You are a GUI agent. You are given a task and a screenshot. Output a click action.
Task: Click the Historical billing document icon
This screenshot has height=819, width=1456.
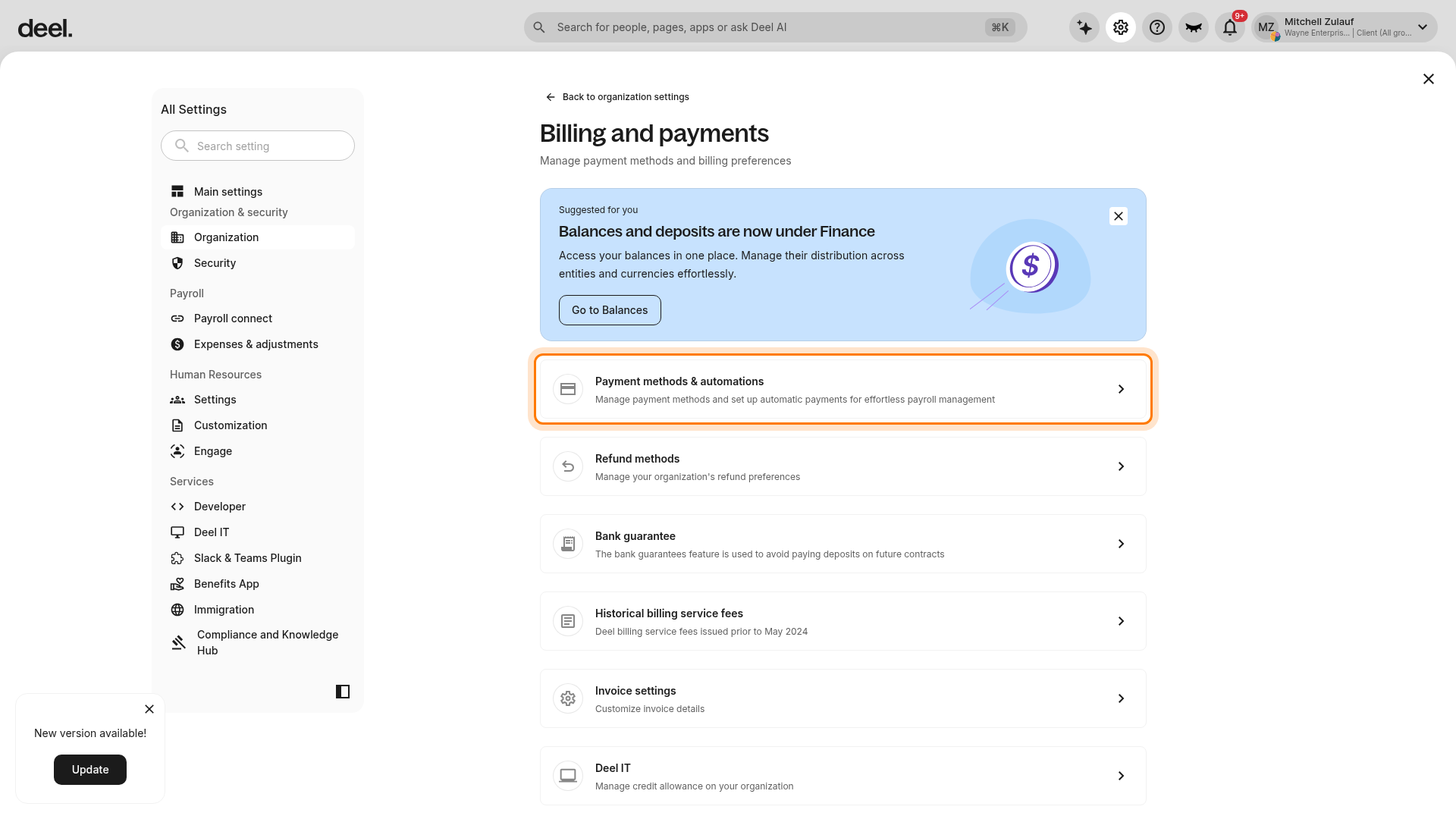click(x=568, y=621)
